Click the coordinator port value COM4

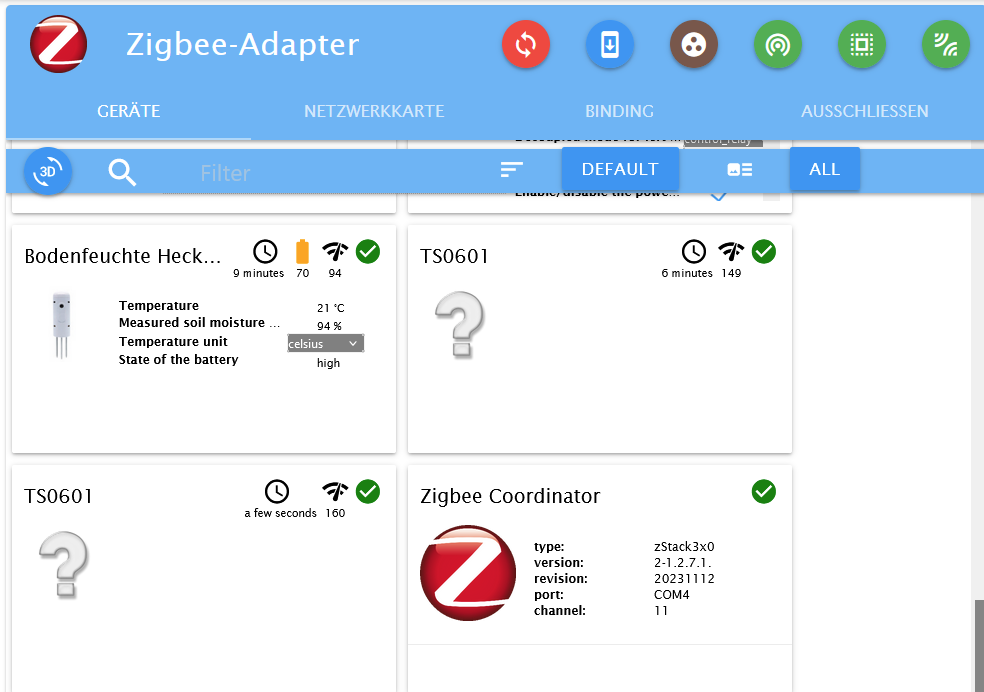tap(671, 595)
